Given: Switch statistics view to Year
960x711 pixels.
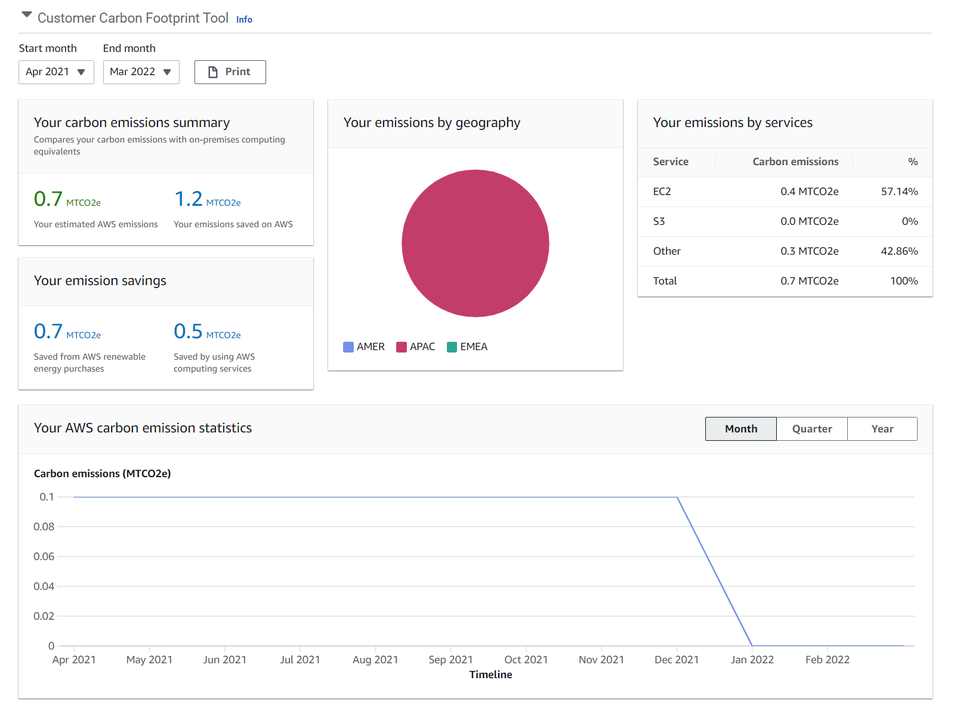Looking at the screenshot, I should (882, 429).
